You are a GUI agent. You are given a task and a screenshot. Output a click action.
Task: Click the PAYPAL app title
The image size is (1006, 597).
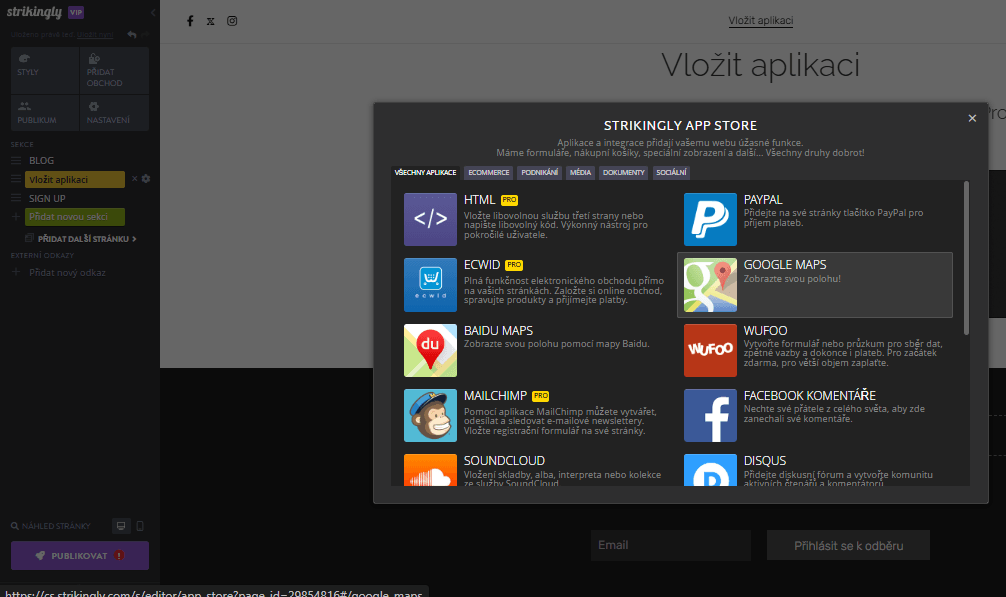click(x=763, y=200)
